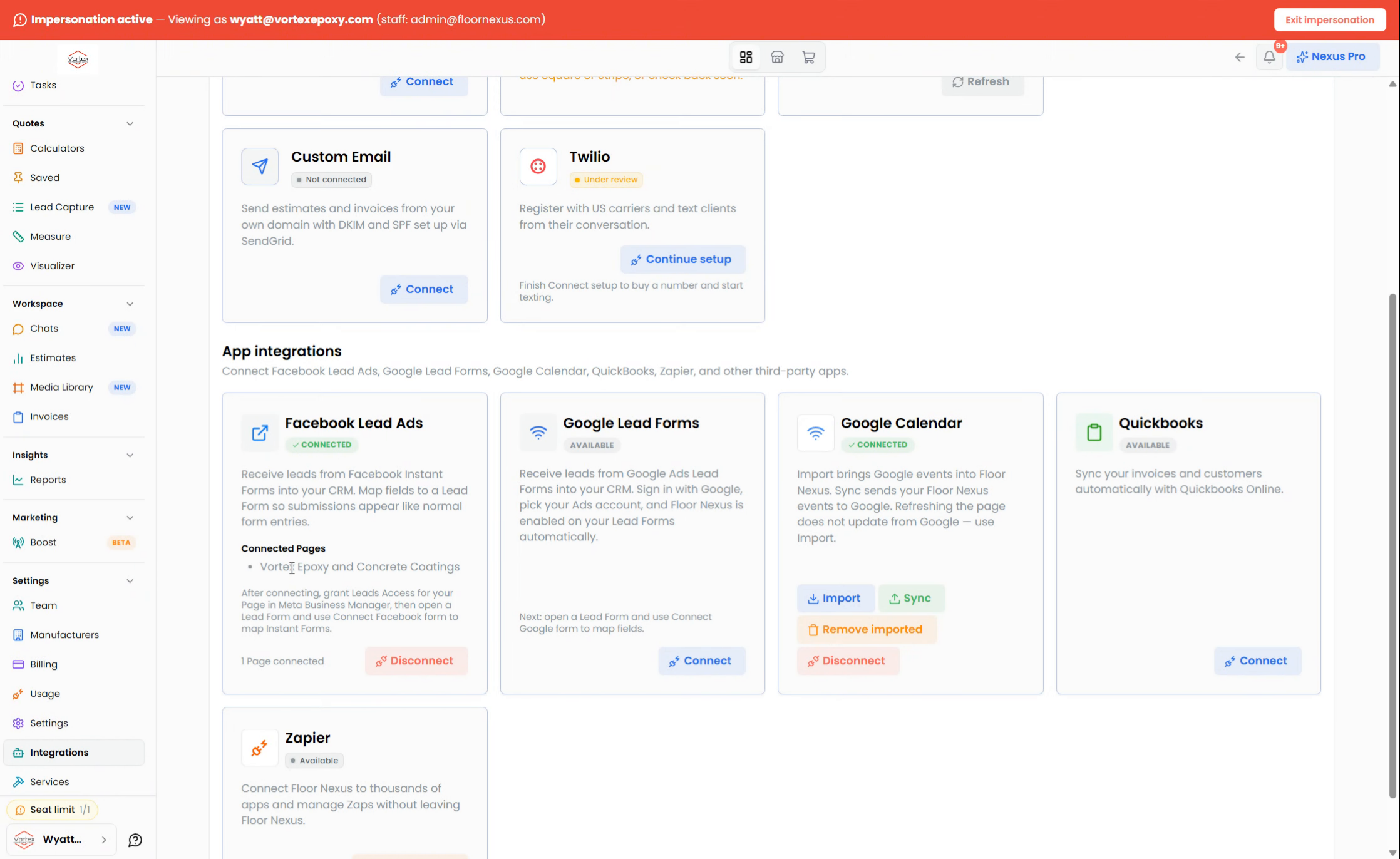Connect Custom Email integration
1400x859 pixels.
[423, 289]
